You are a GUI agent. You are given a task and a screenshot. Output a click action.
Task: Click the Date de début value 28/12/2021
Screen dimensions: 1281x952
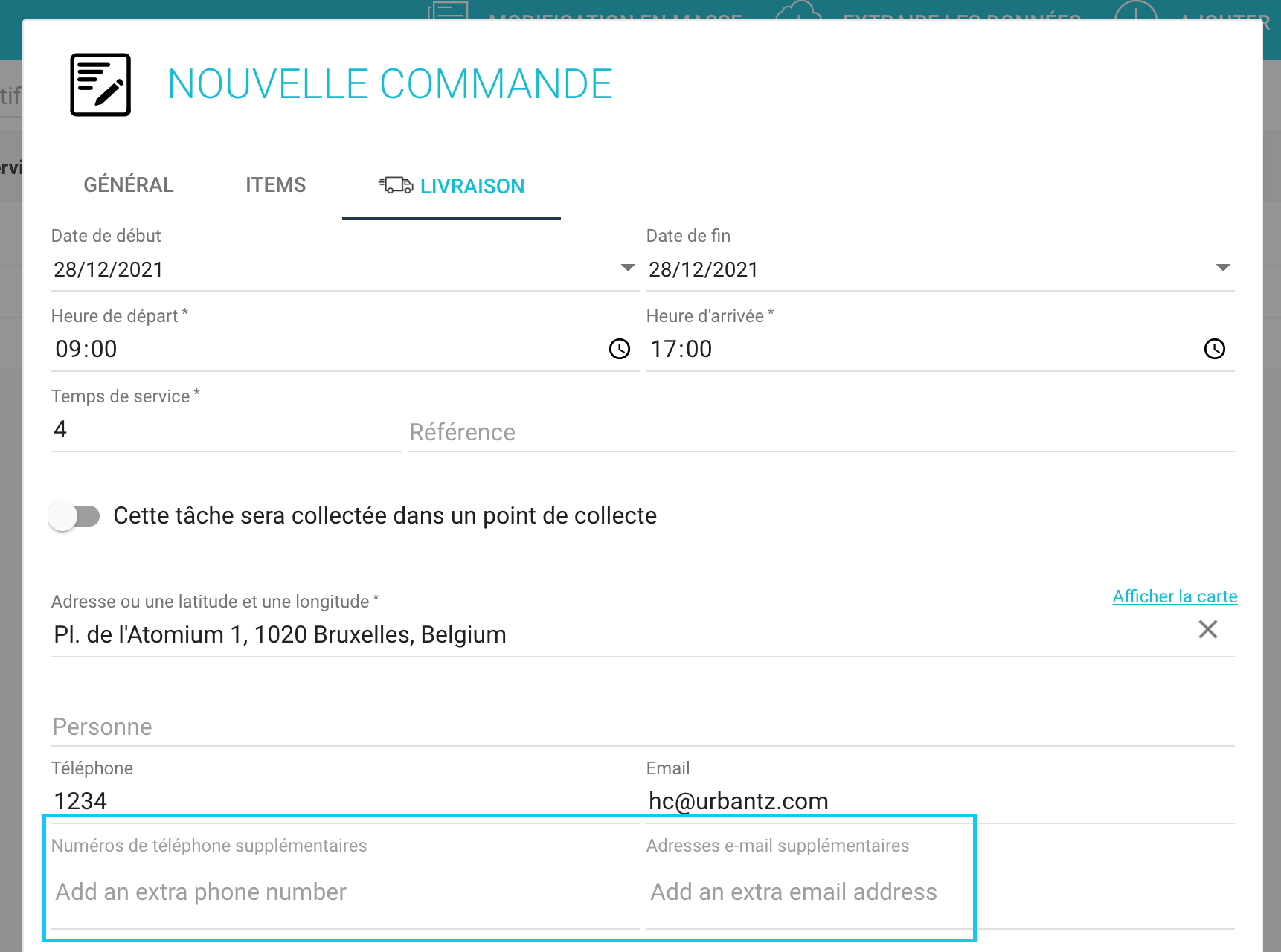pyautogui.click(x=109, y=269)
